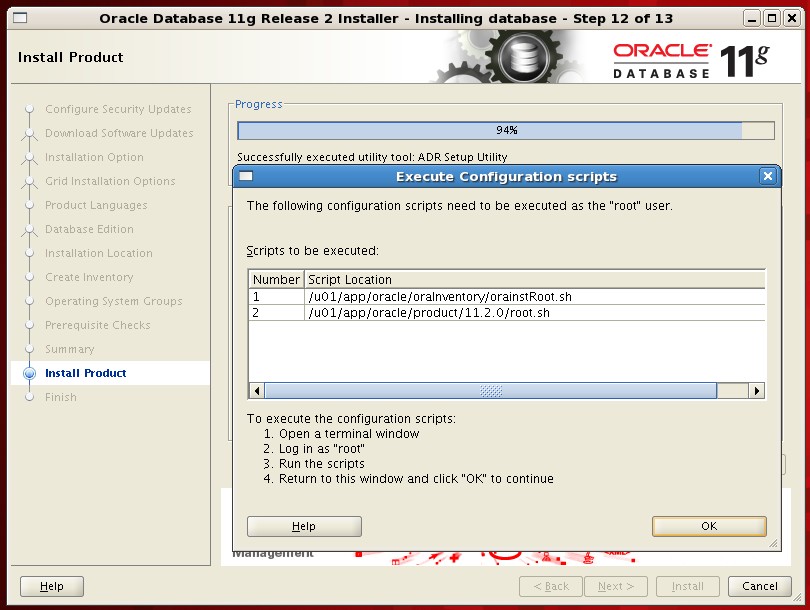Select Installation Location step
The image size is (810, 610).
99,253
